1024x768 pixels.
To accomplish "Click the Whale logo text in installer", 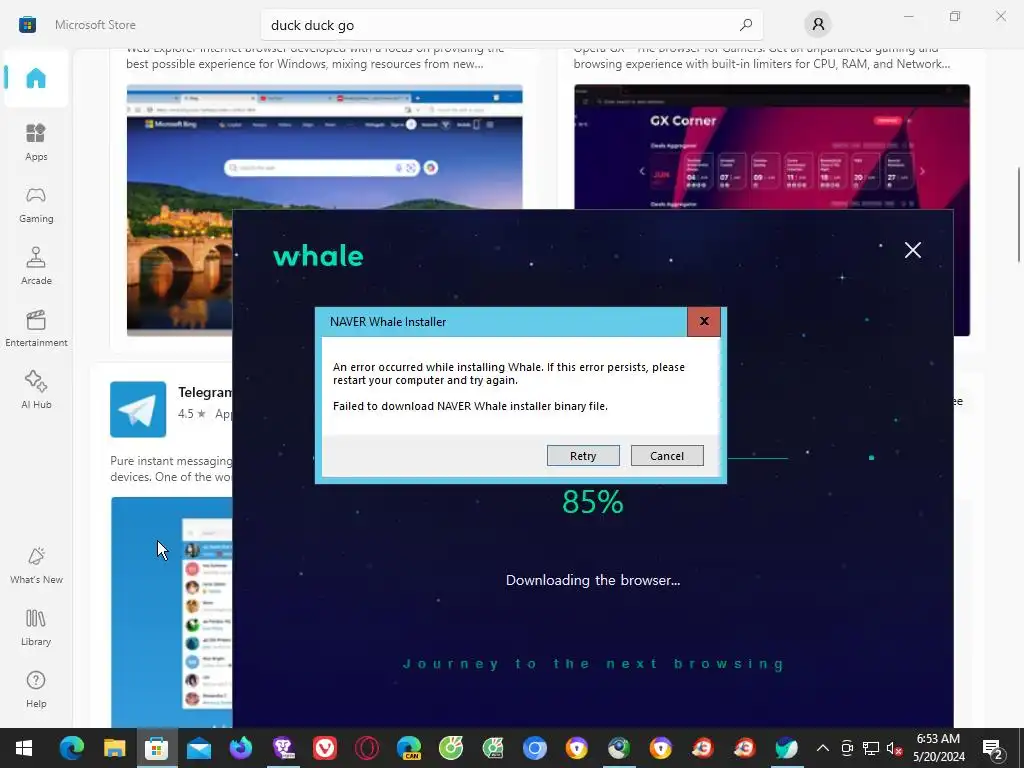I will 318,256.
